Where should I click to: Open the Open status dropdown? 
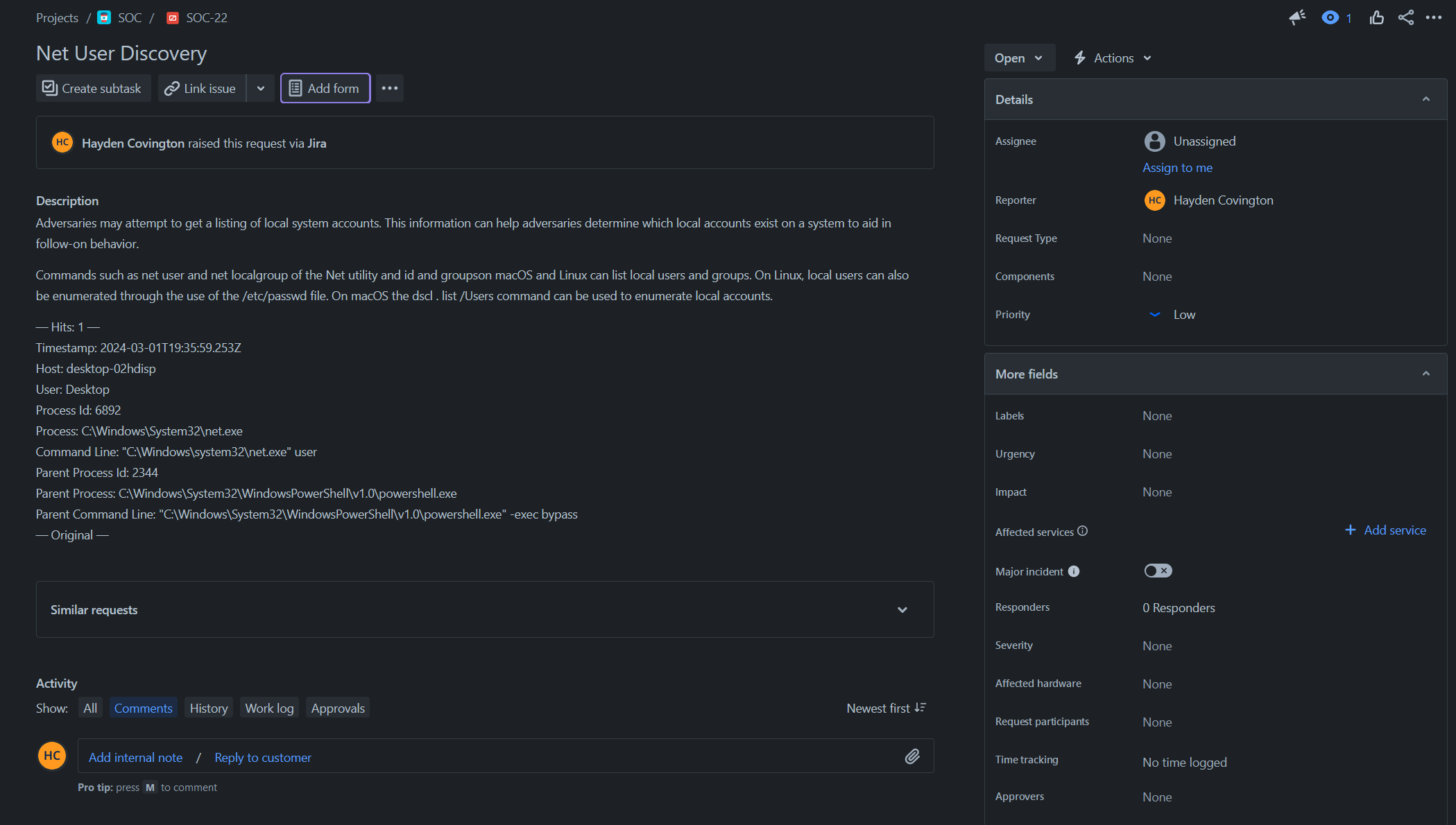[1018, 58]
